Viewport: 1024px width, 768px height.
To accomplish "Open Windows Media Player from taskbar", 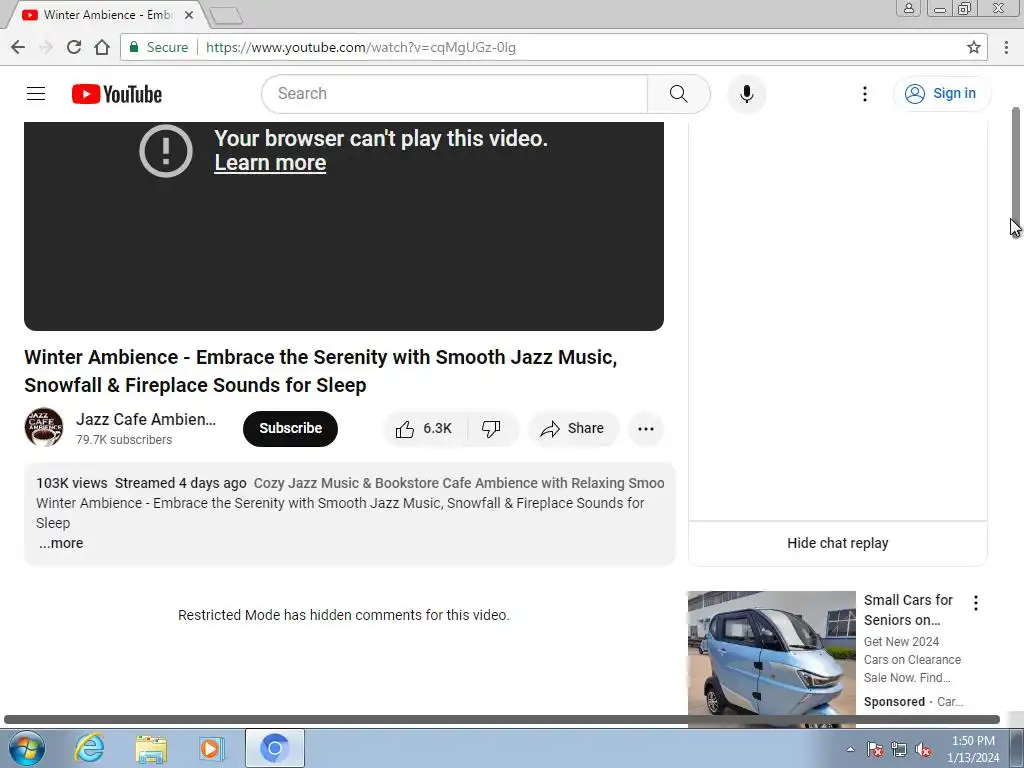I will [x=212, y=748].
